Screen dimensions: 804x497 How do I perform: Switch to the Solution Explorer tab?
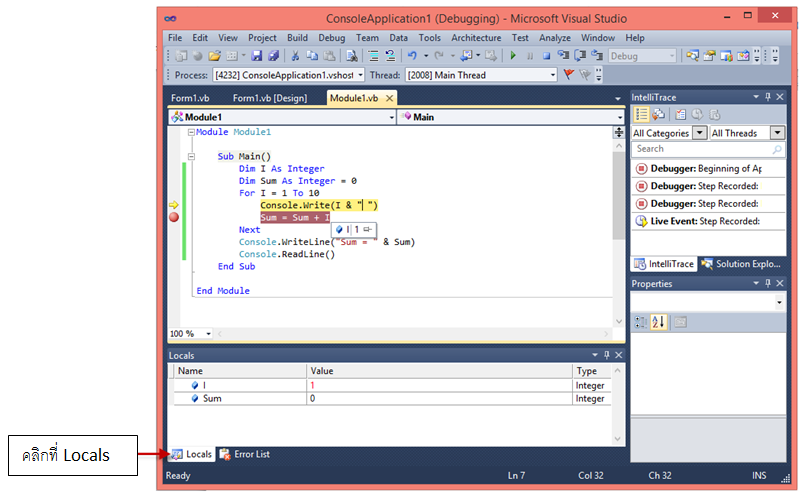tap(741, 264)
